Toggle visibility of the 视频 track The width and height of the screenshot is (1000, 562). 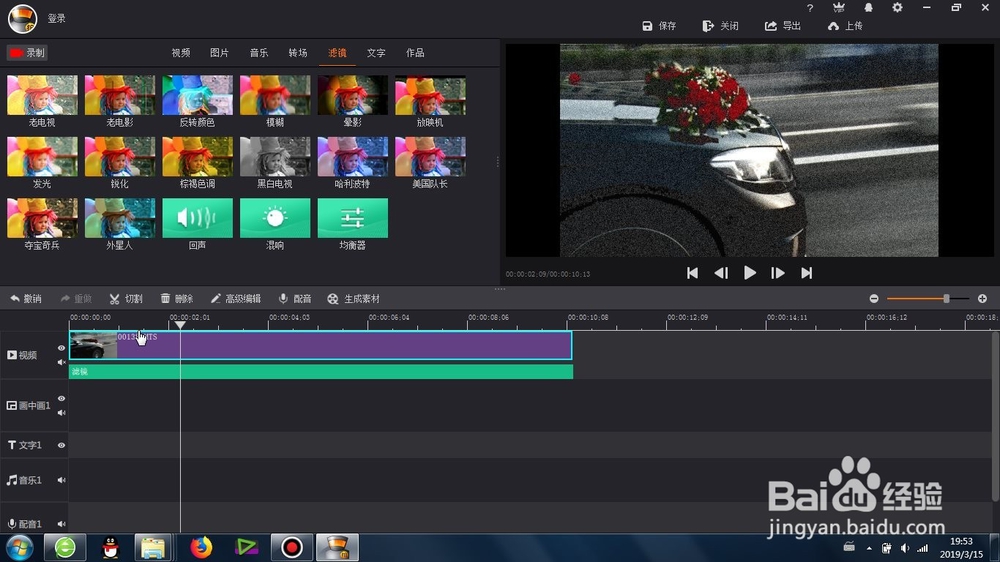point(61,348)
